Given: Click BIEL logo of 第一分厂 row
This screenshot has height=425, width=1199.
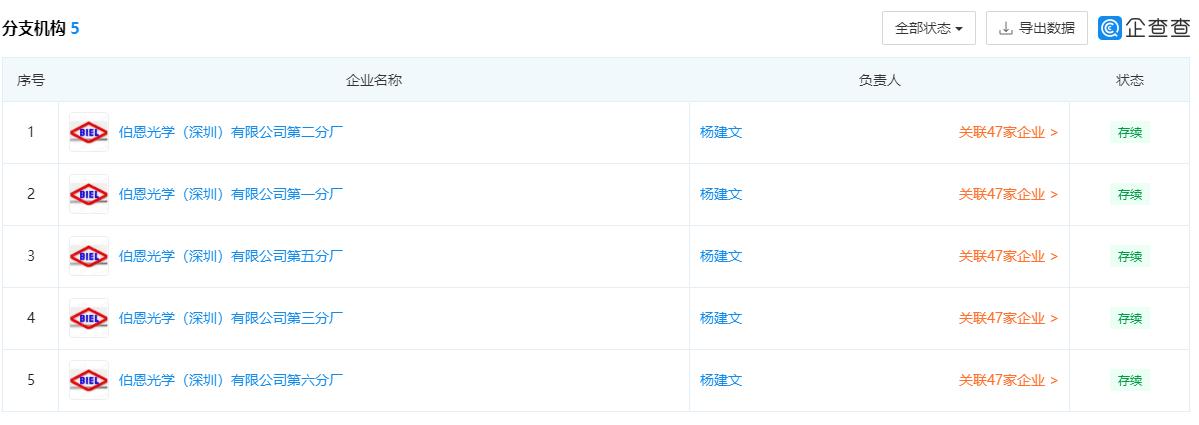Looking at the screenshot, I should [89, 194].
